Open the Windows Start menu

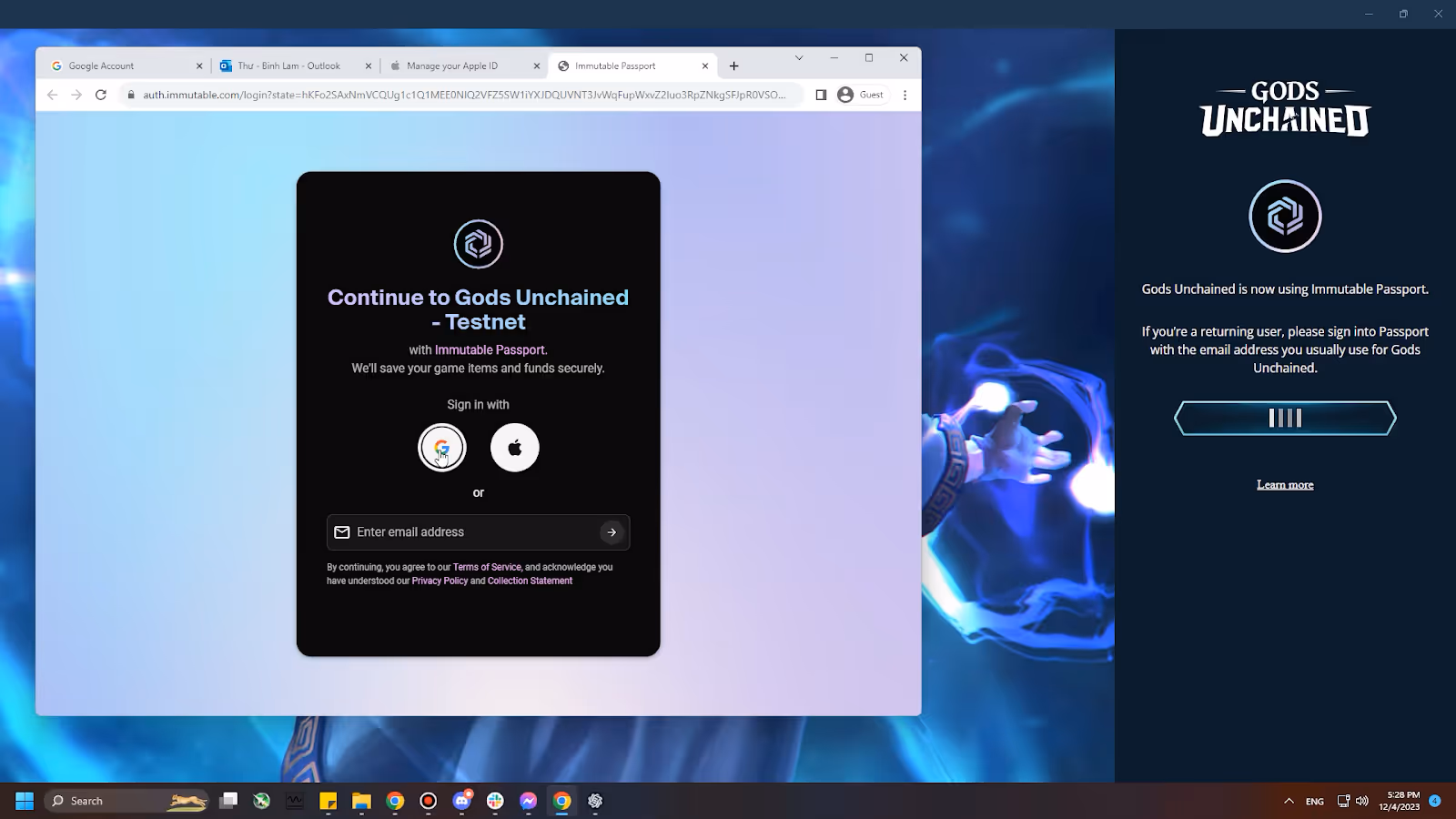click(x=25, y=801)
